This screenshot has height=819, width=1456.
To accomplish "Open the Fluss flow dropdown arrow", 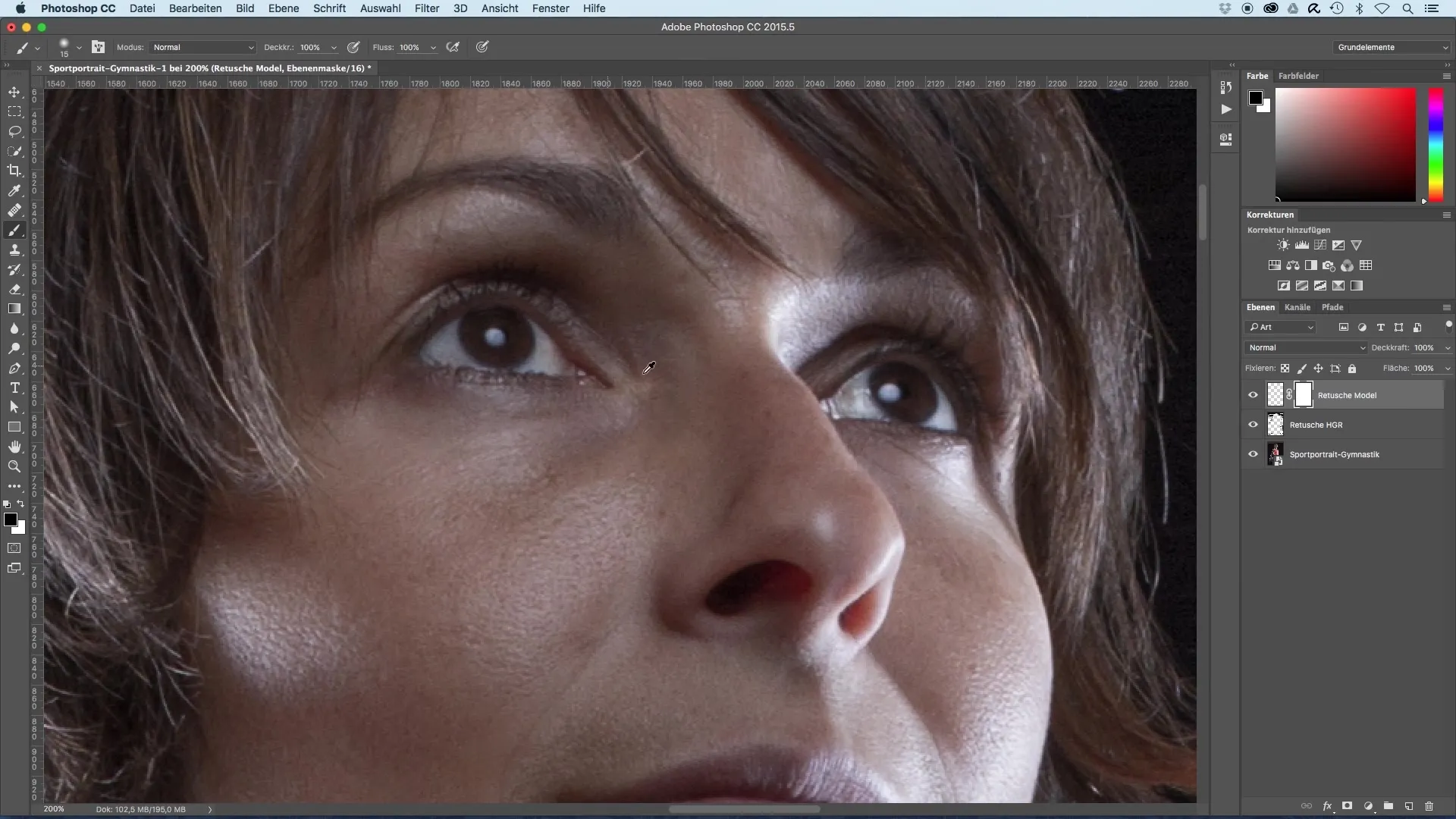I will coord(433,48).
